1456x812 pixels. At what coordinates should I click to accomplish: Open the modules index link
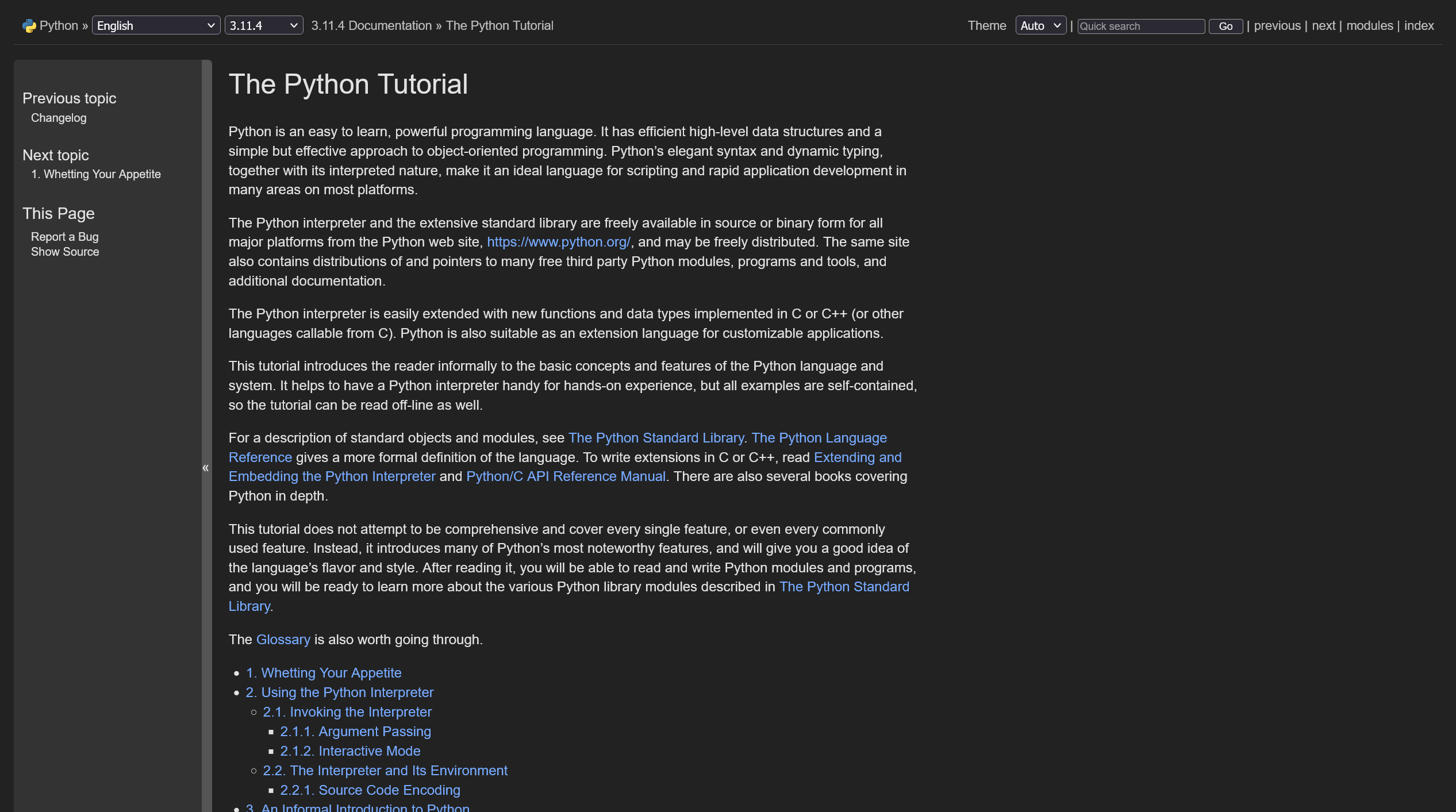click(1369, 26)
